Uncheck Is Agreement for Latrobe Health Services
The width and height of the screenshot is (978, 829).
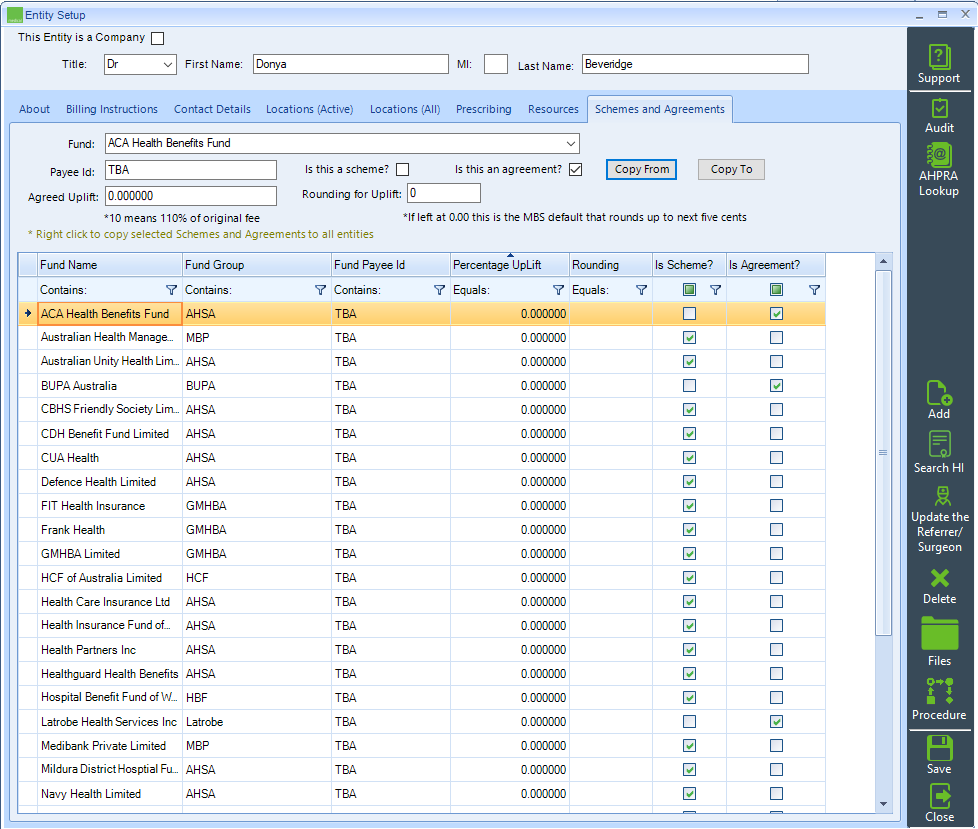[x=776, y=722]
